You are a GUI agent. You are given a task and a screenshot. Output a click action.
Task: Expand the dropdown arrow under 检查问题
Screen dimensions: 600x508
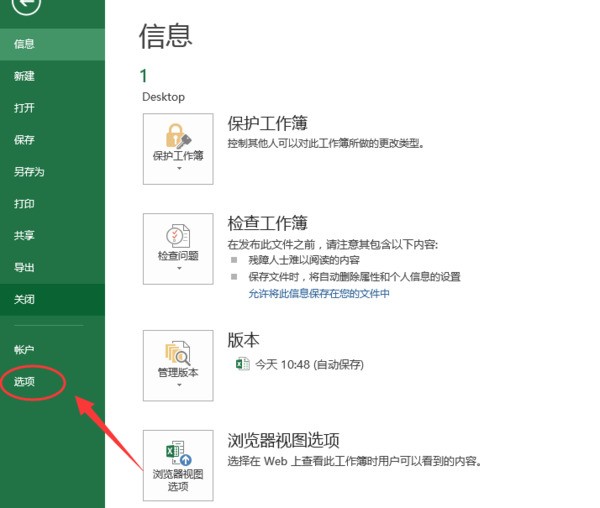tap(178, 268)
